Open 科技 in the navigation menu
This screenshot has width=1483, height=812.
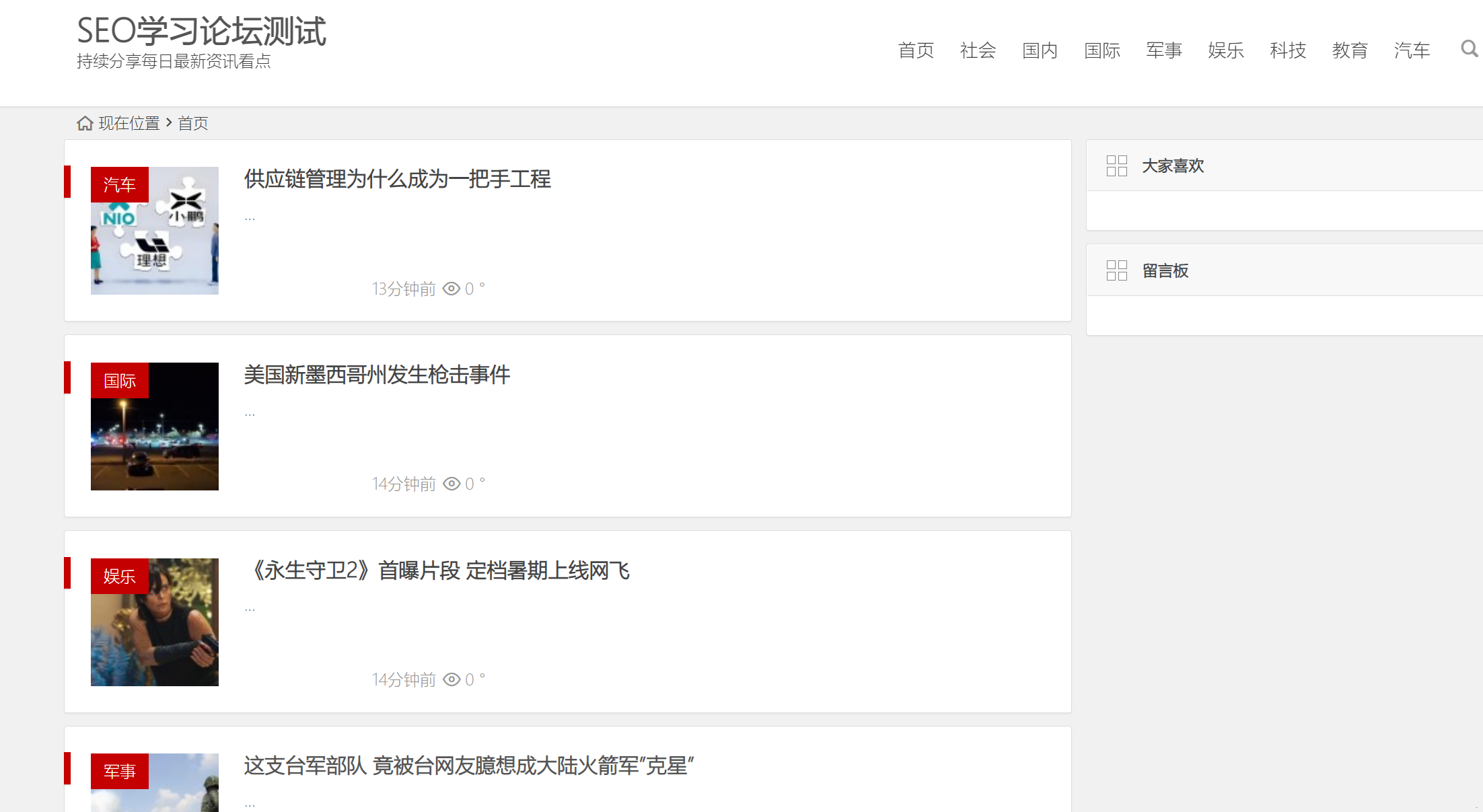(x=1287, y=50)
